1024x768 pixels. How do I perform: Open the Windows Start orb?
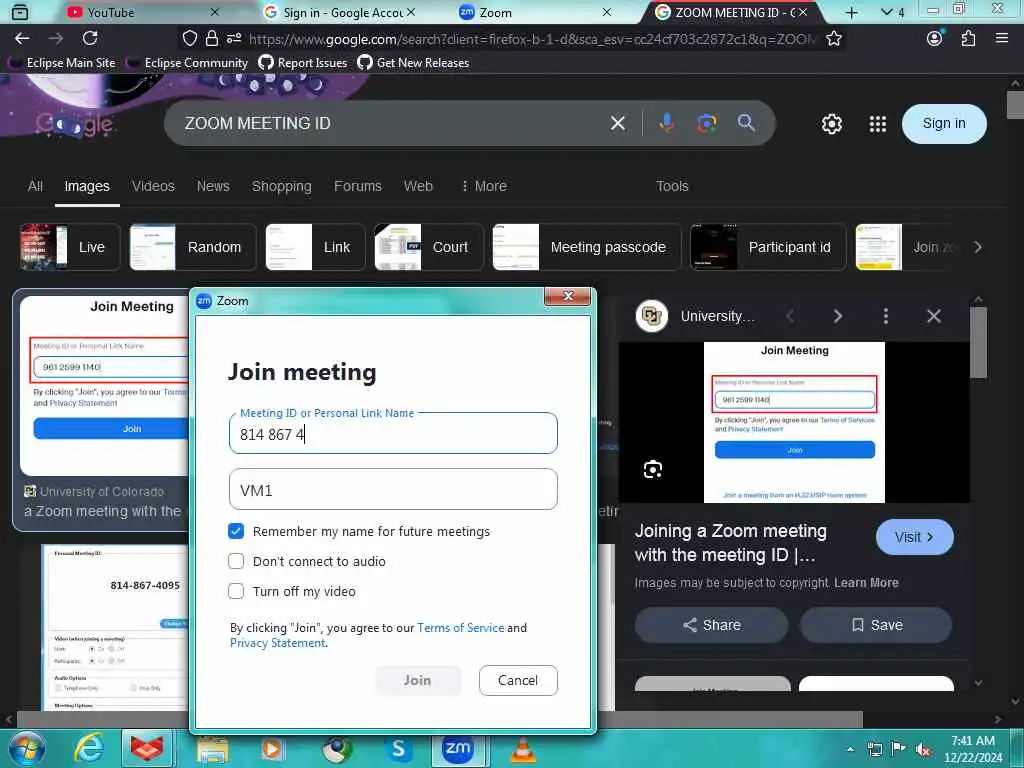[25, 748]
